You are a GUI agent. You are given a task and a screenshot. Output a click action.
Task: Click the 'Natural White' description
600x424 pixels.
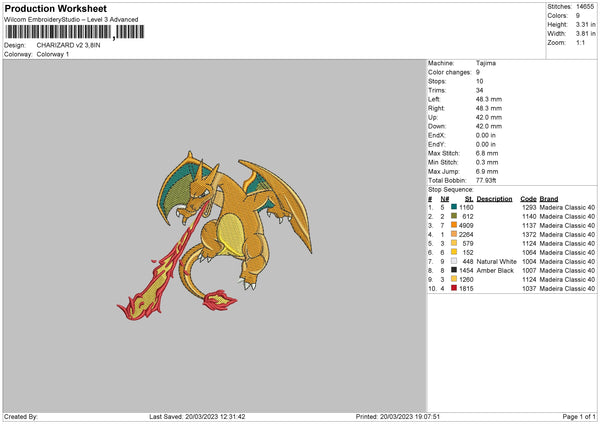(x=496, y=261)
